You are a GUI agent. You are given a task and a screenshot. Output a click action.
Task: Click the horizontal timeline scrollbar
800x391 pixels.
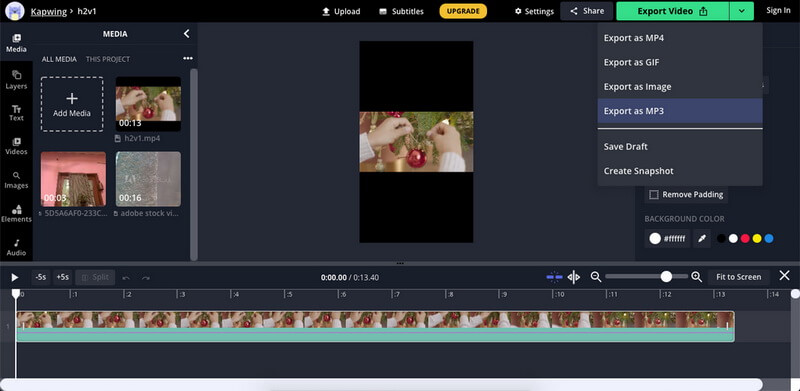(382, 384)
